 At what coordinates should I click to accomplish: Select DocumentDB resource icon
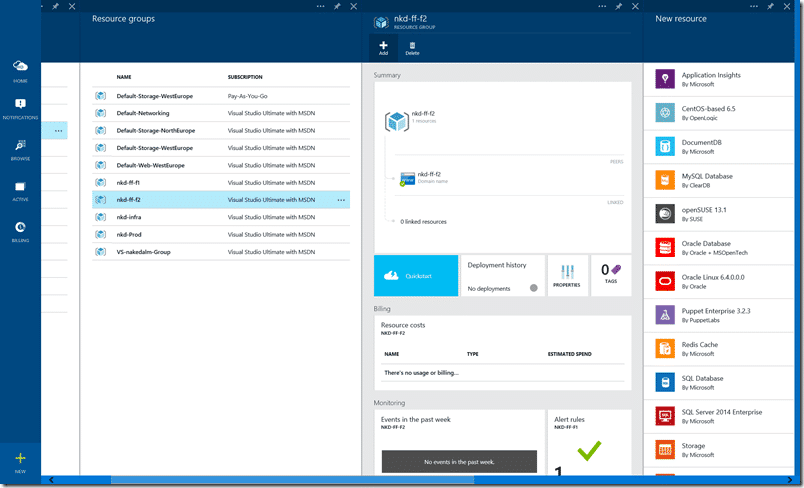[665, 147]
